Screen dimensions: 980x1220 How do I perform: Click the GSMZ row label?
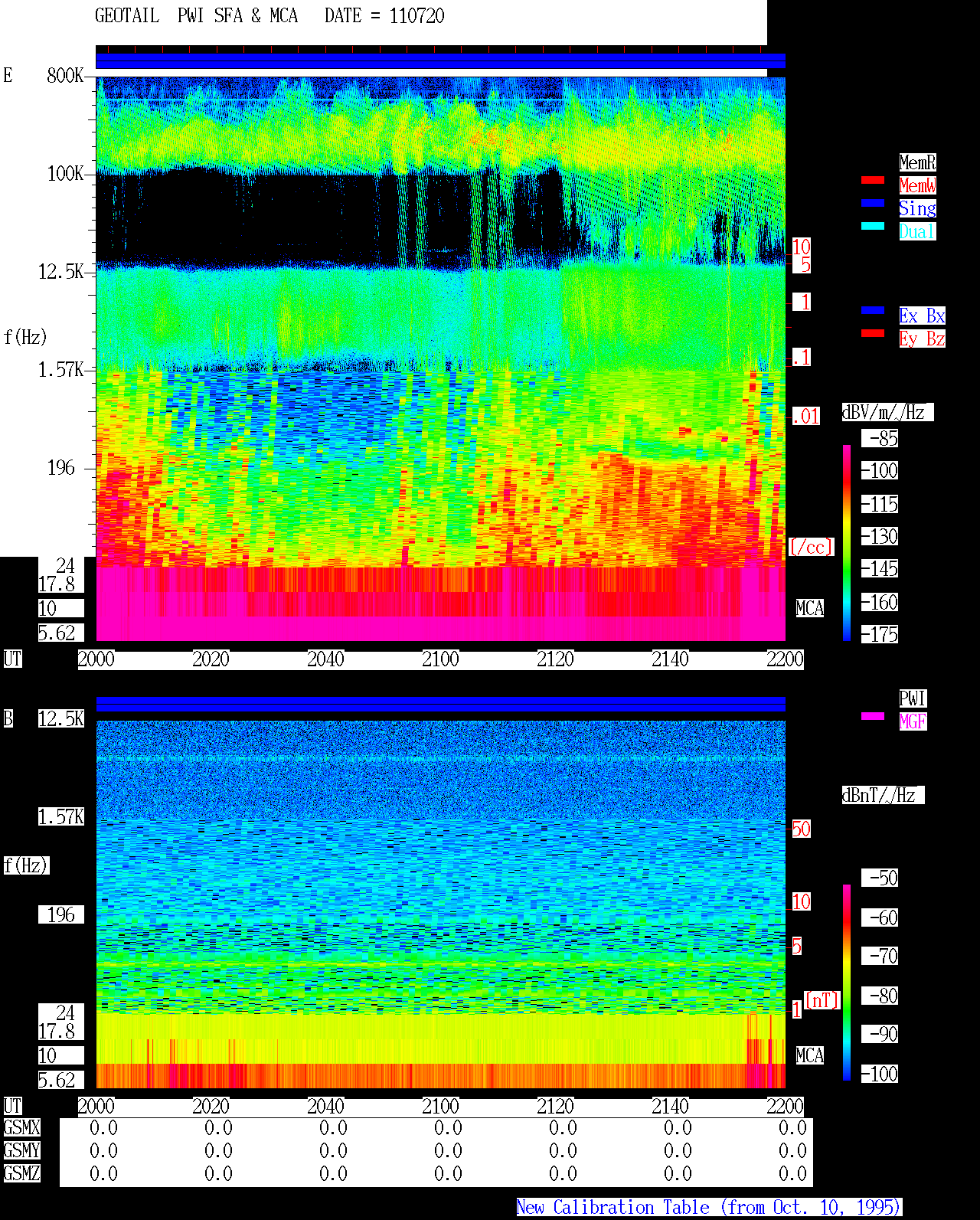point(21,1173)
